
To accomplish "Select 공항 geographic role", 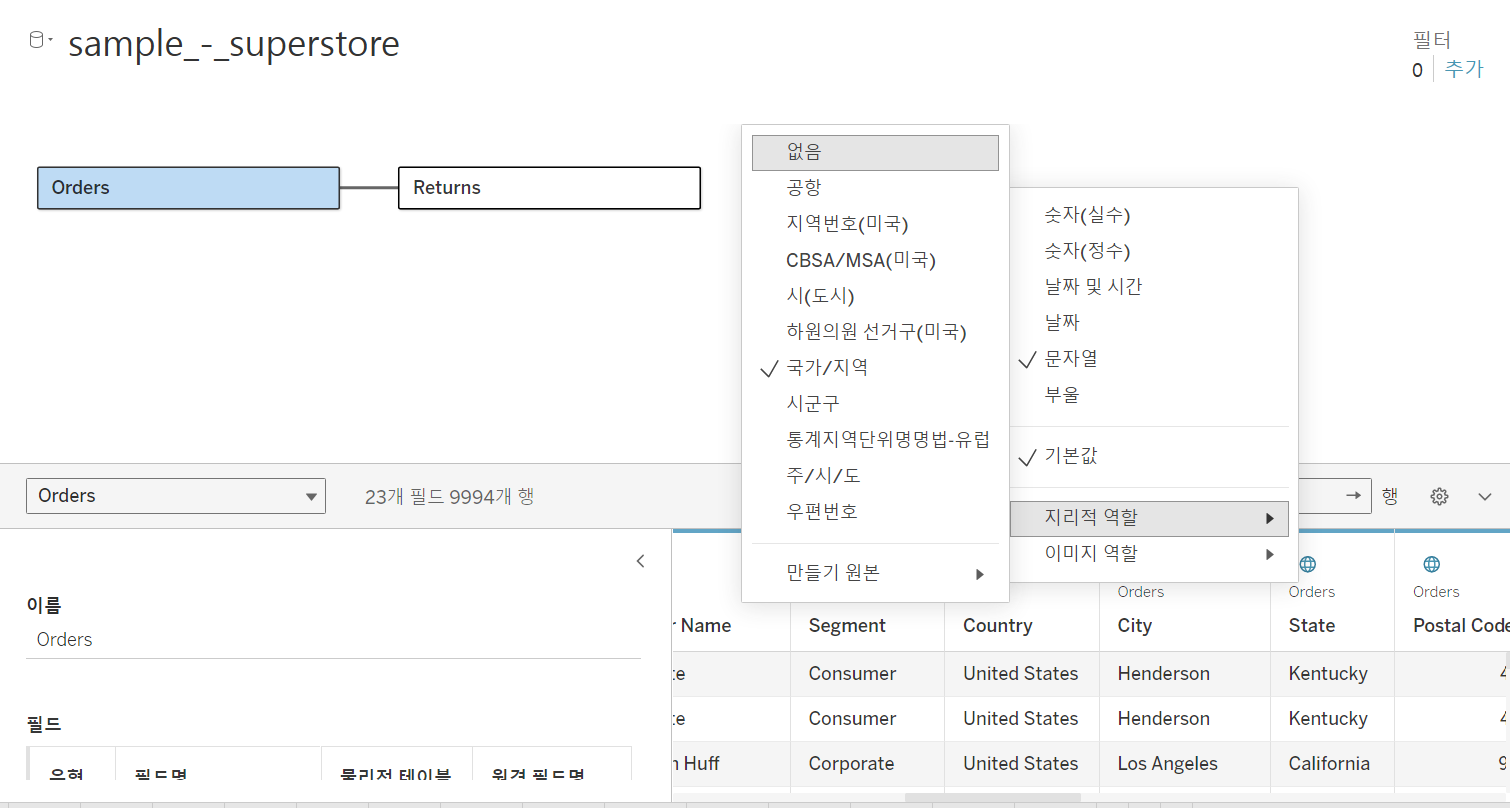I will point(875,188).
